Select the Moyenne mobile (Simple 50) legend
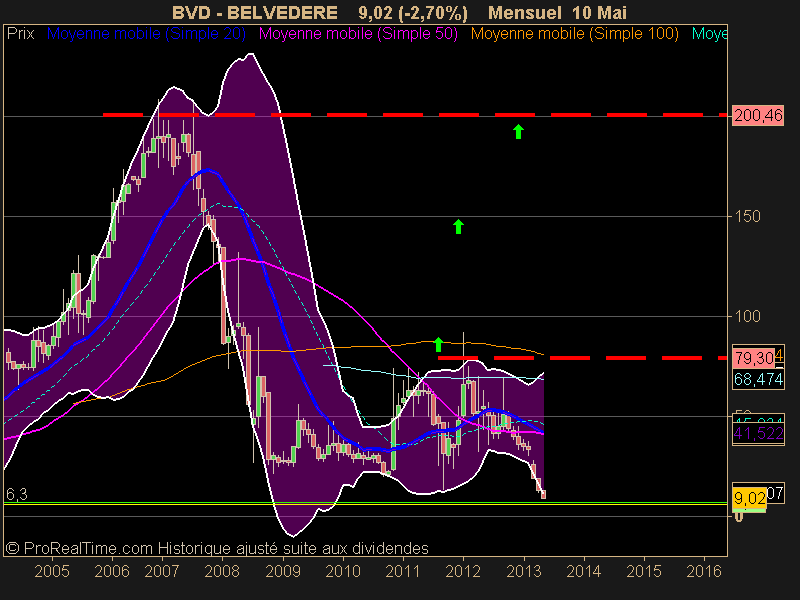Image resolution: width=800 pixels, height=600 pixels. pos(358,34)
